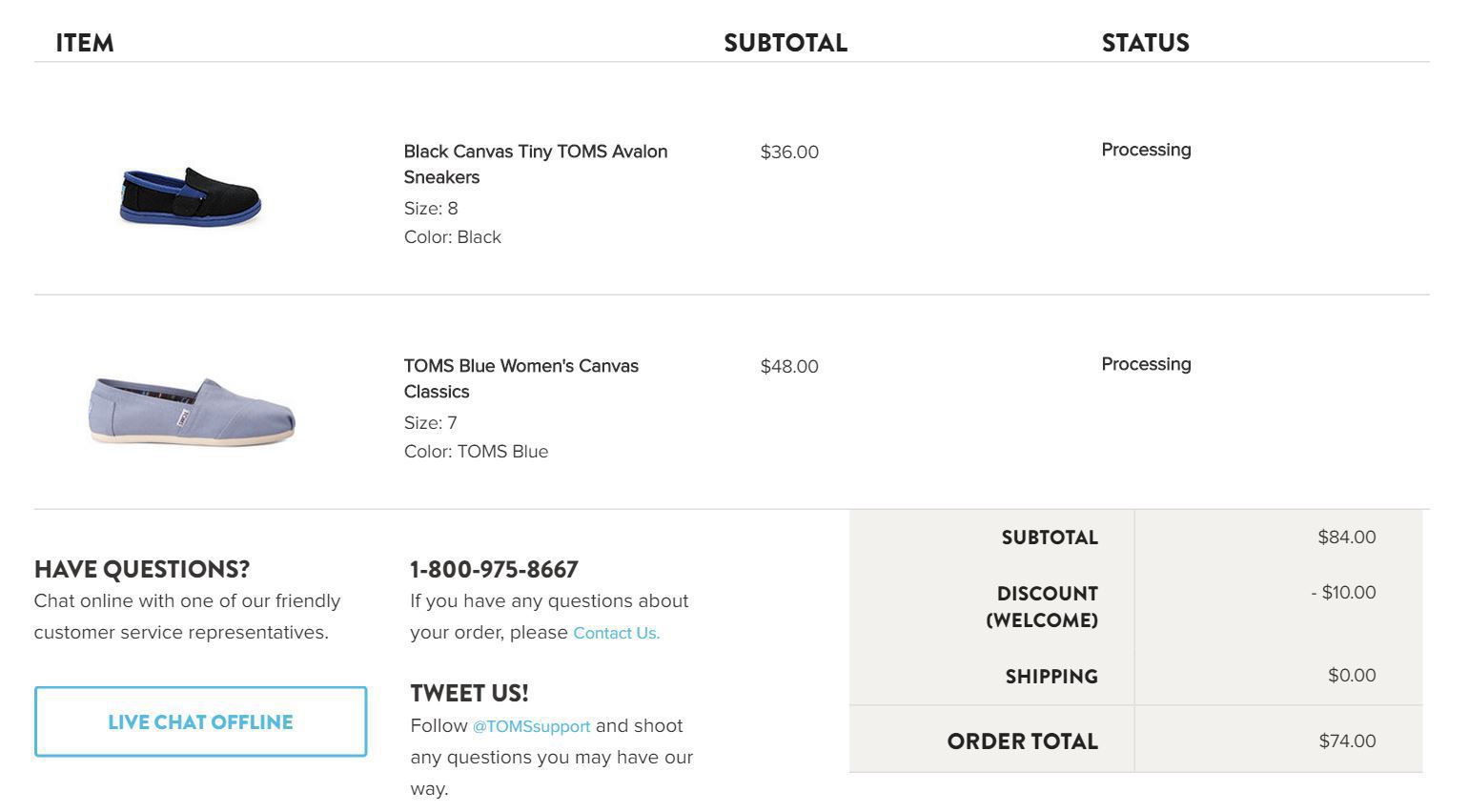The height and width of the screenshot is (812, 1469).
Task: Open the @TOMSsupport Twitter link
Action: point(531,726)
